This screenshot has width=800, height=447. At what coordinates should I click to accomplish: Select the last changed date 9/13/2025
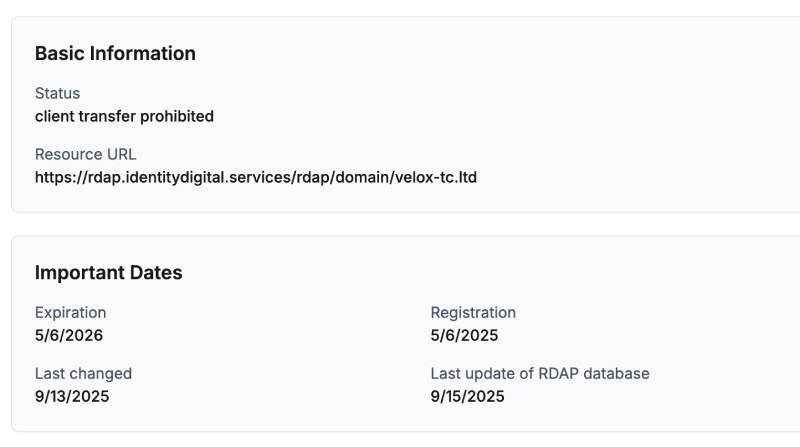(x=72, y=396)
